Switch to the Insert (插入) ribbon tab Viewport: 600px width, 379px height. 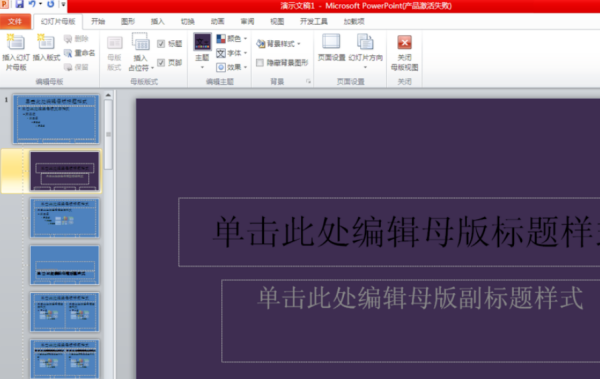[157, 21]
